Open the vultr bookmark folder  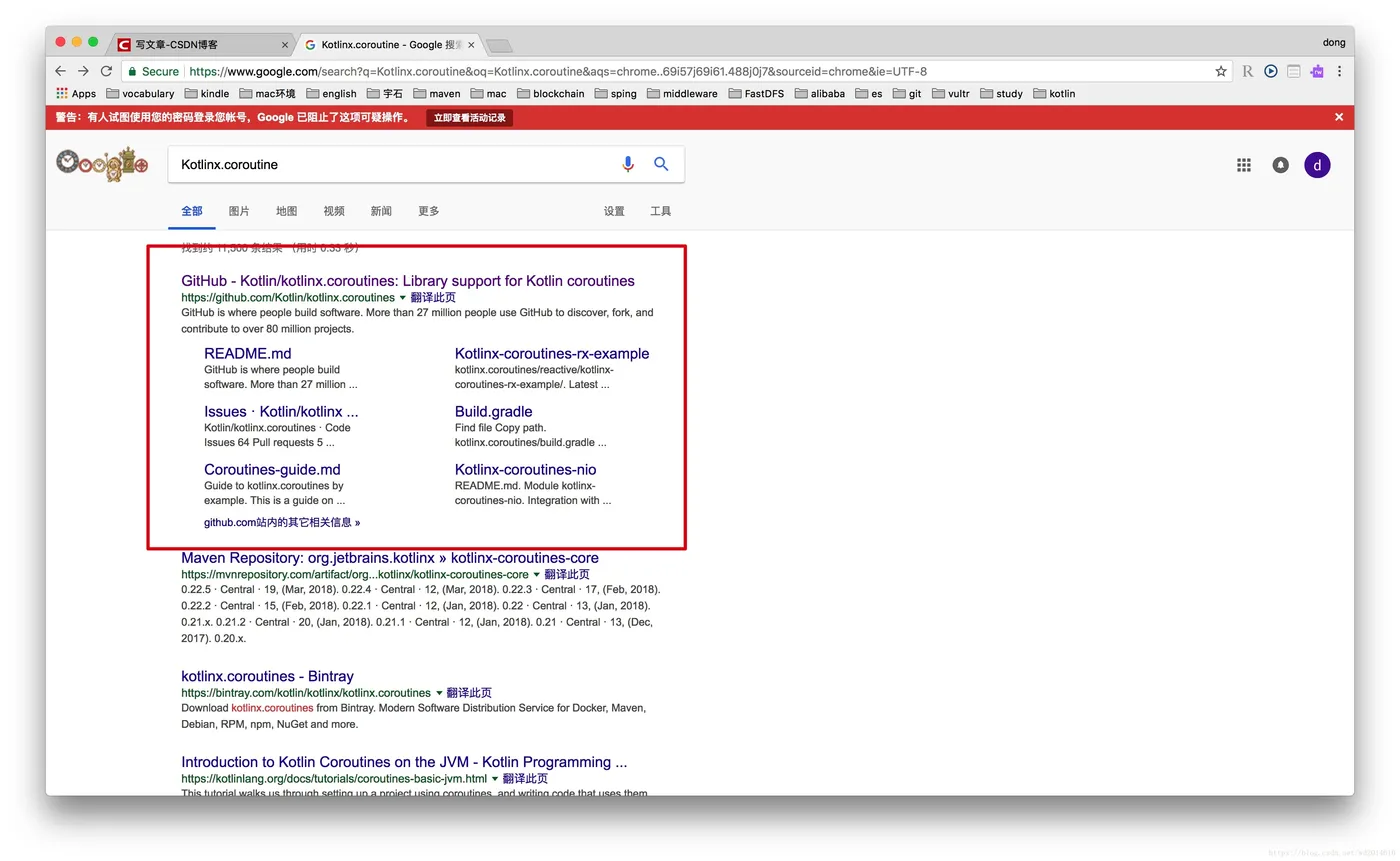tap(951, 93)
